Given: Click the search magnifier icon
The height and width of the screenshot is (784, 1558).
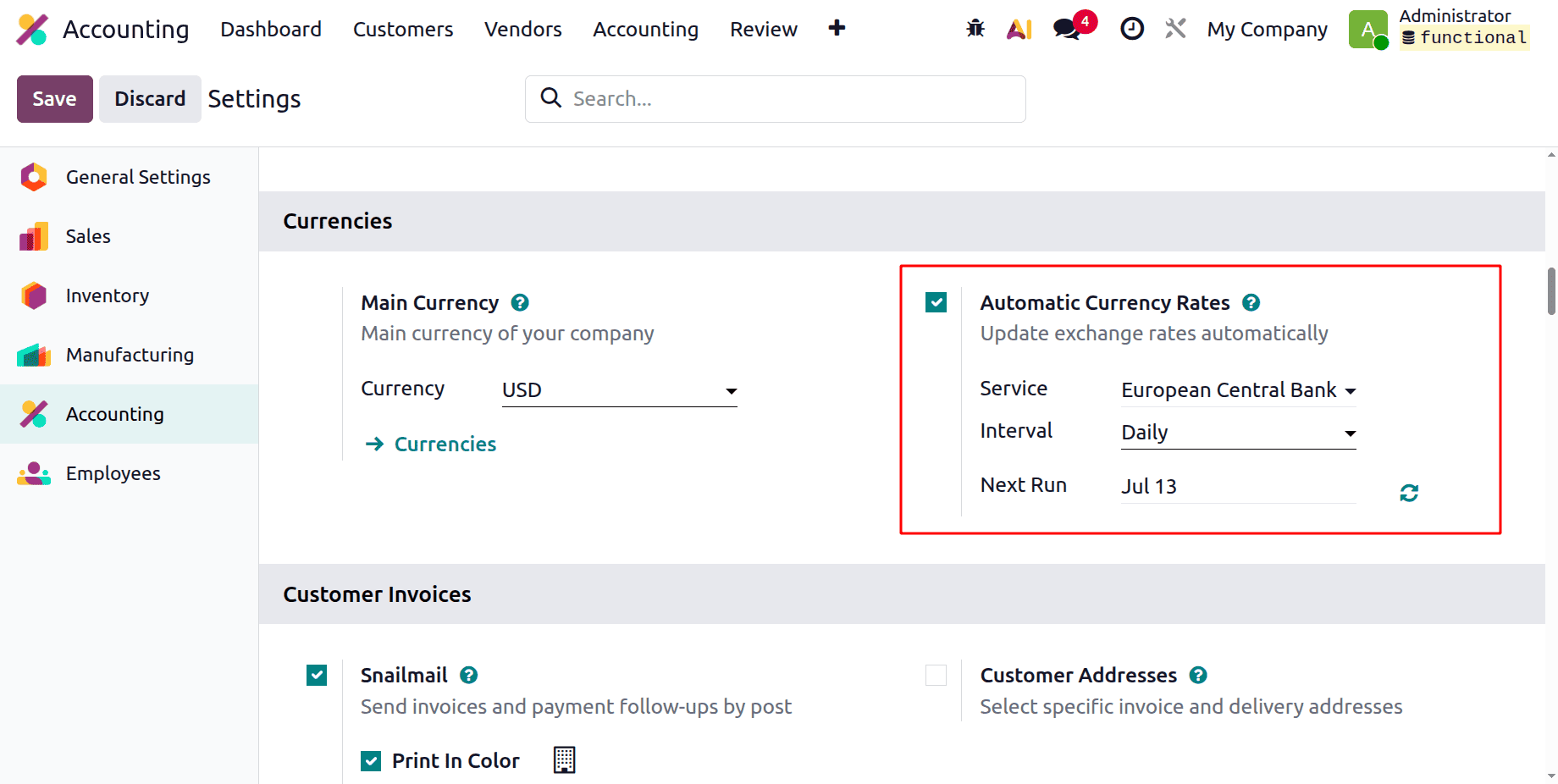Looking at the screenshot, I should pos(551,98).
